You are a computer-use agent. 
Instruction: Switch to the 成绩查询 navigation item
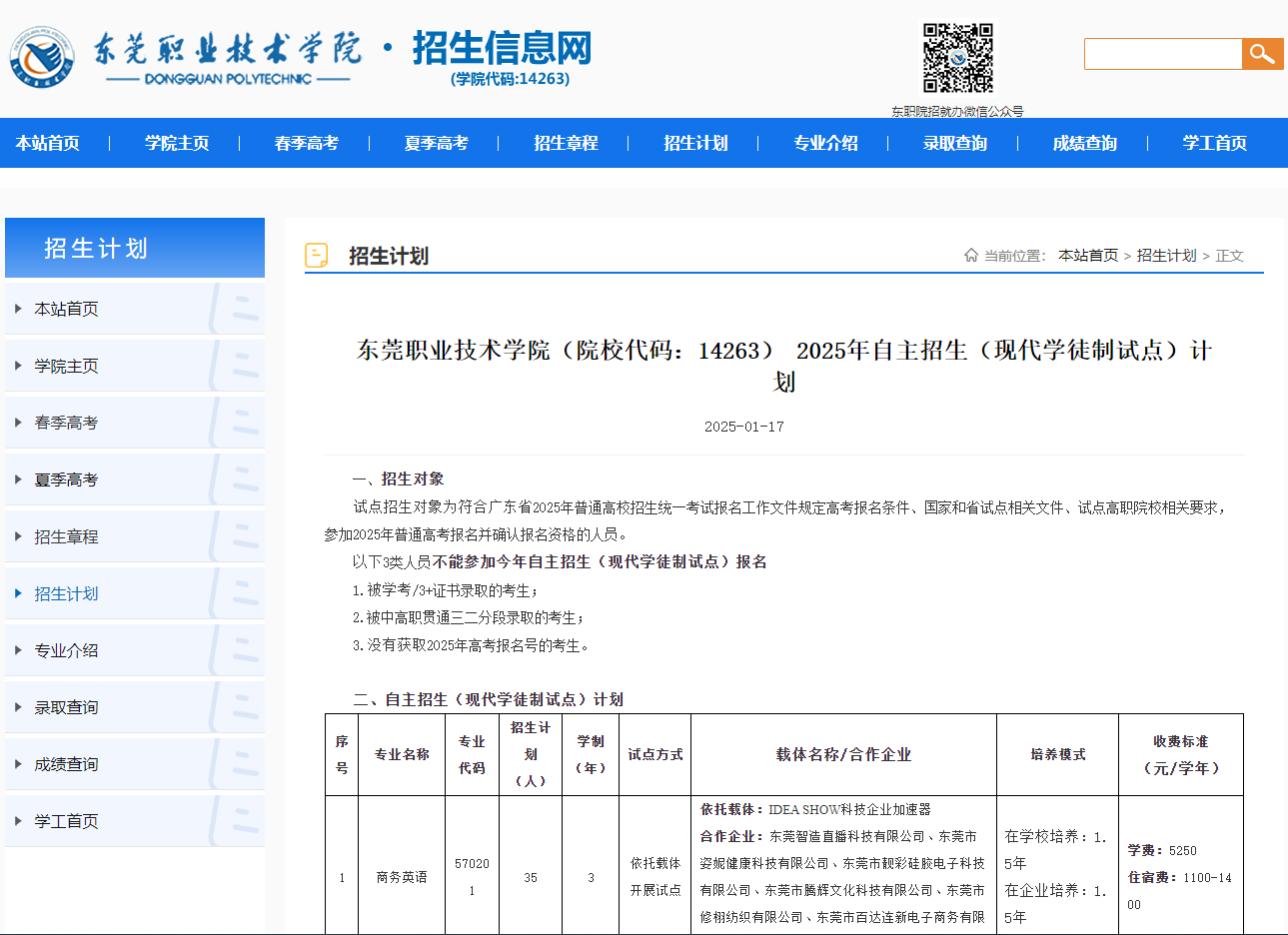coord(1084,142)
